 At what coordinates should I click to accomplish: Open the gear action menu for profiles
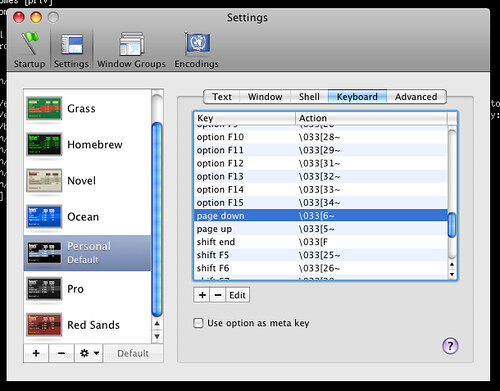(89, 353)
